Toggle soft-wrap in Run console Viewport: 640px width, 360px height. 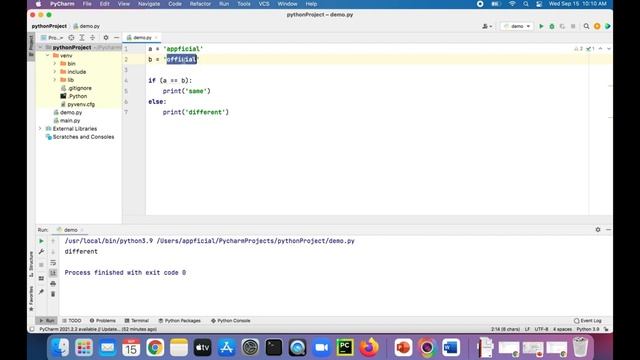53,262
